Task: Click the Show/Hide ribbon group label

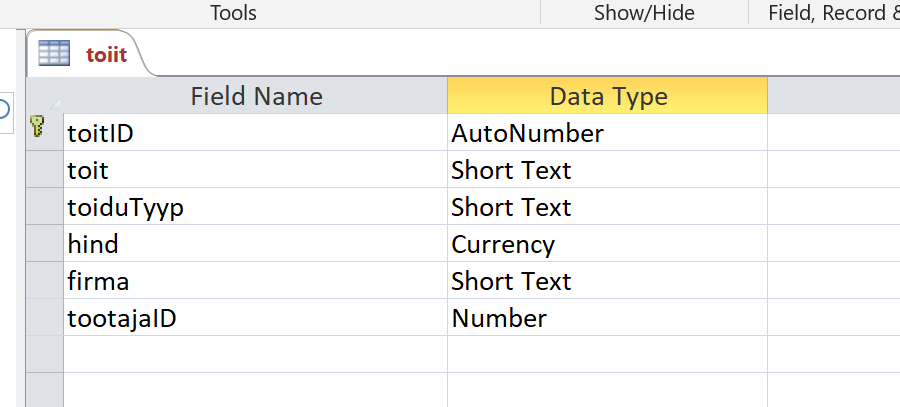Action: click(x=644, y=13)
